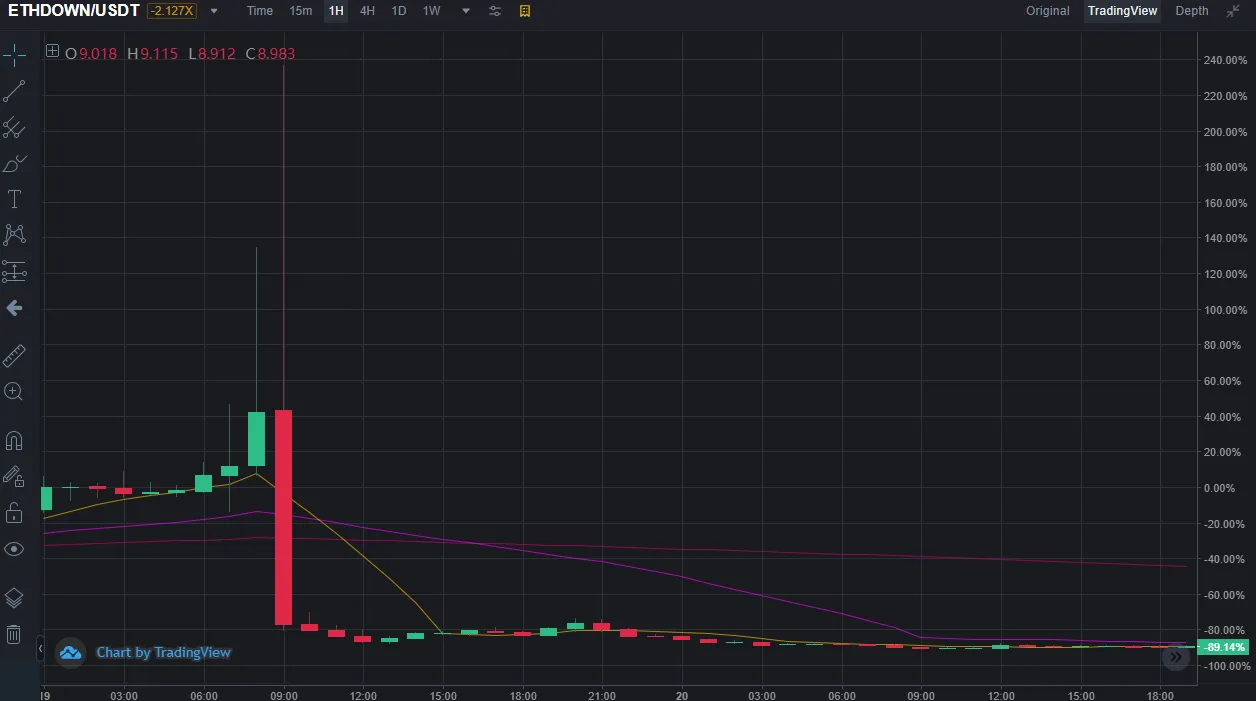Open chart settings
The width and height of the screenshot is (1256, 701).
pyautogui.click(x=494, y=12)
